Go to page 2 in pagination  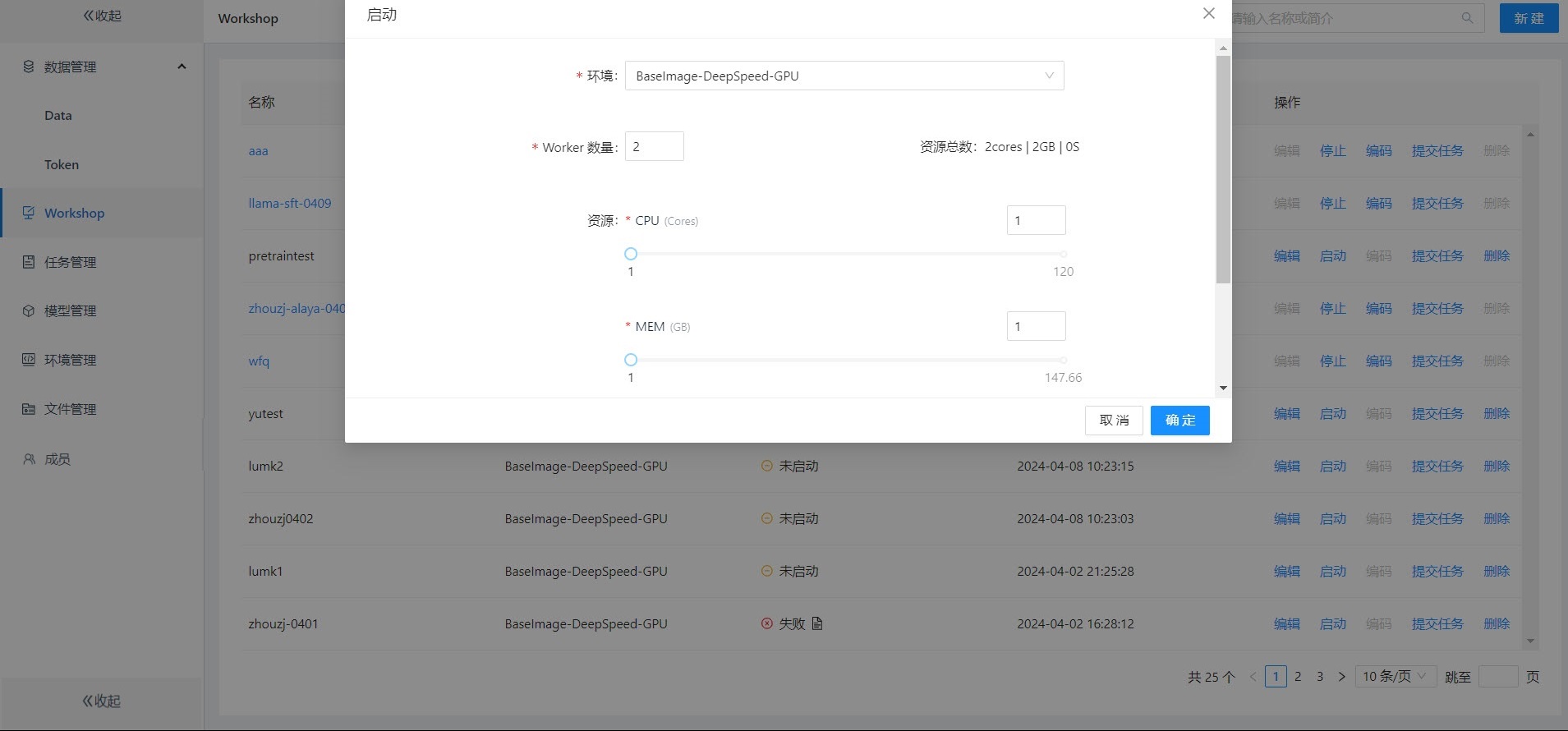click(x=1298, y=676)
